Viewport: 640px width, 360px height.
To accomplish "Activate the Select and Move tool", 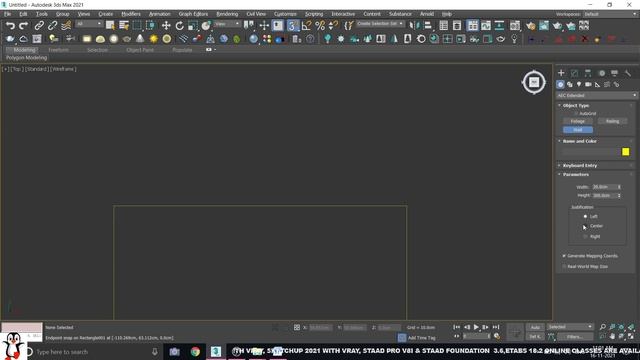I will click(166, 26).
